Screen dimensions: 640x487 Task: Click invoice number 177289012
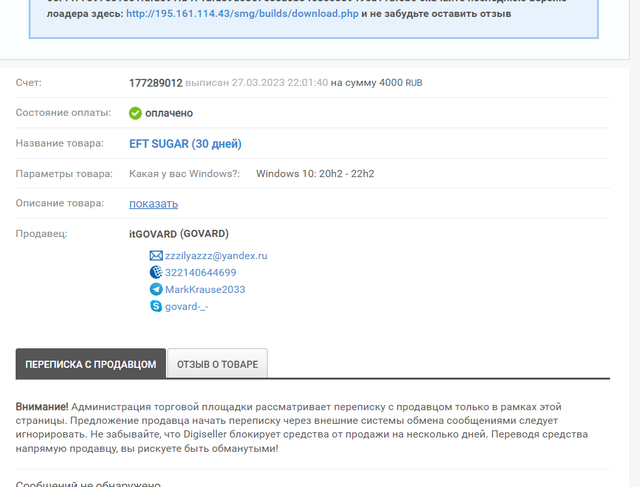click(156, 83)
